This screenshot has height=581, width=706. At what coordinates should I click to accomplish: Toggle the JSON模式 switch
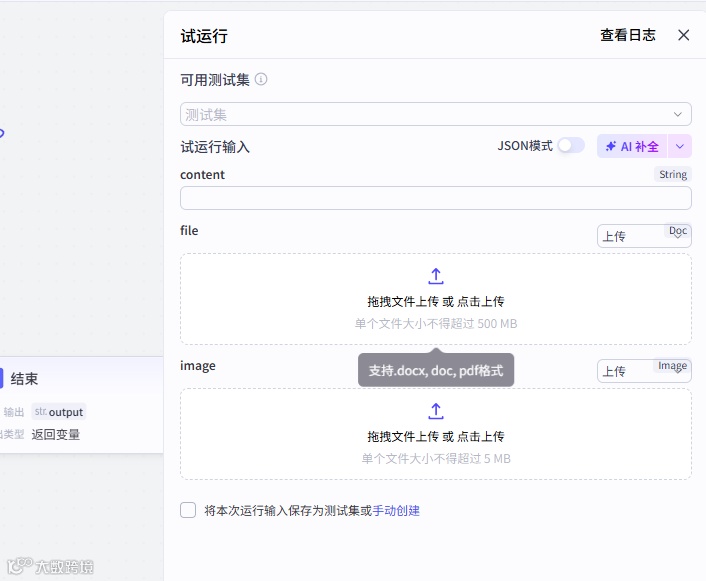571,145
